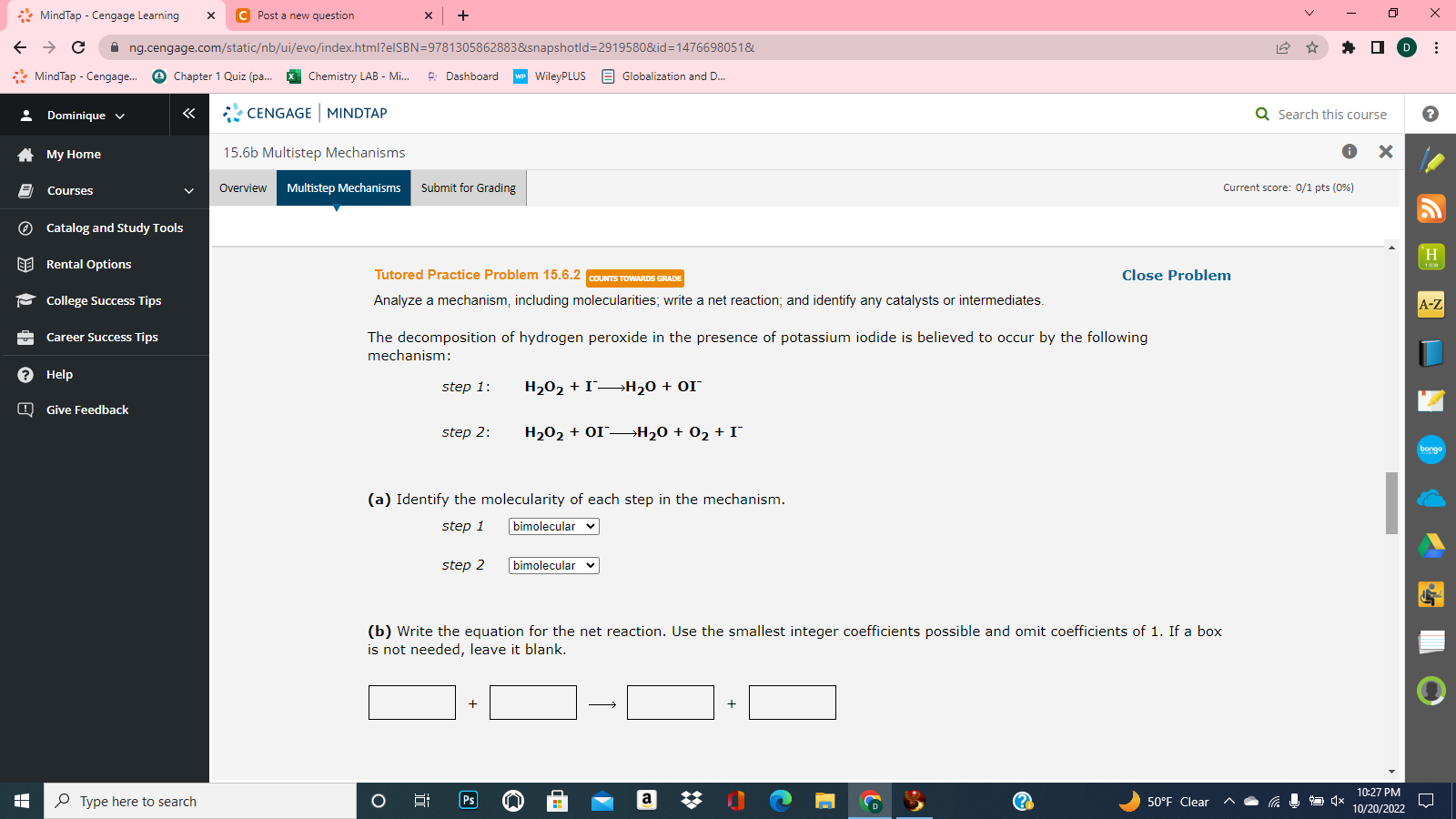The width and height of the screenshot is (1456, 819).
Task: Launch the Bongo video tool
Action: (x=1431, y=450)
